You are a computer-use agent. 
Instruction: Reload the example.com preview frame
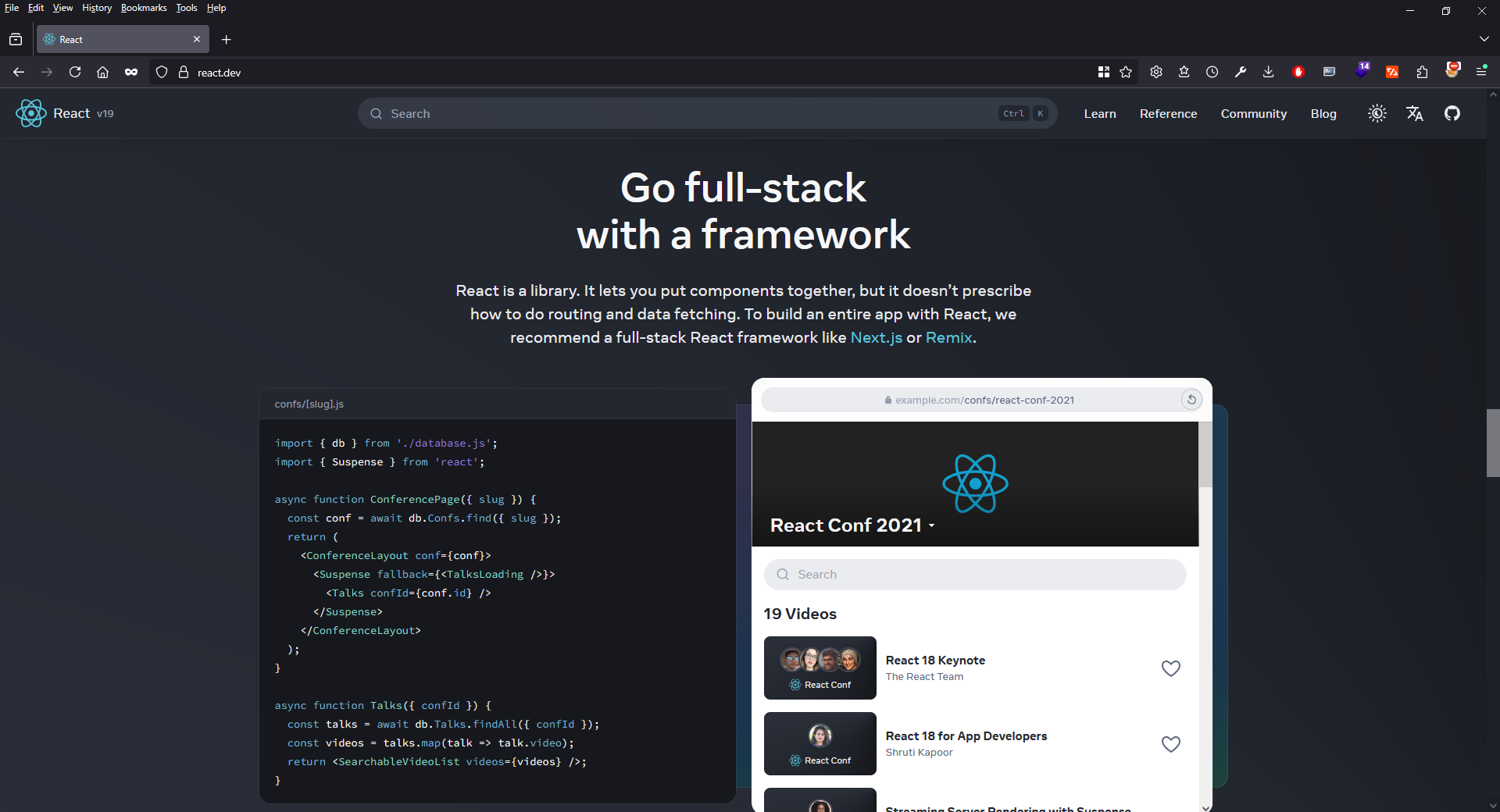click(x=1191, y=400)
